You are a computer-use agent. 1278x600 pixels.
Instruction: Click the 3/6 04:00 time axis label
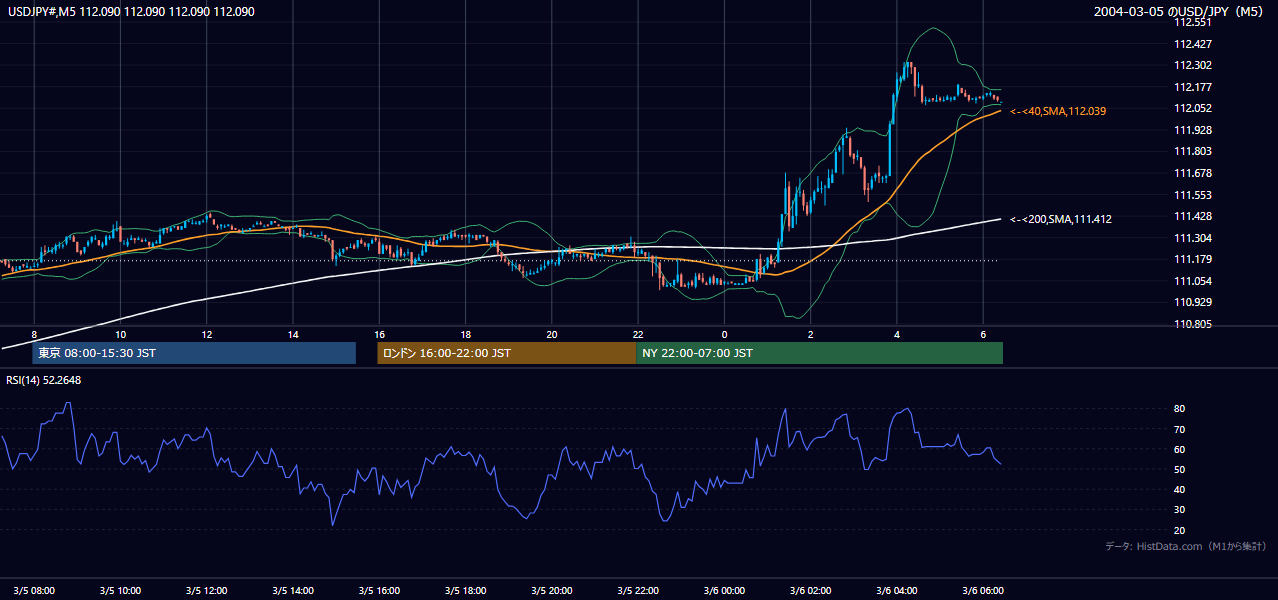click(x=897, y=590)
